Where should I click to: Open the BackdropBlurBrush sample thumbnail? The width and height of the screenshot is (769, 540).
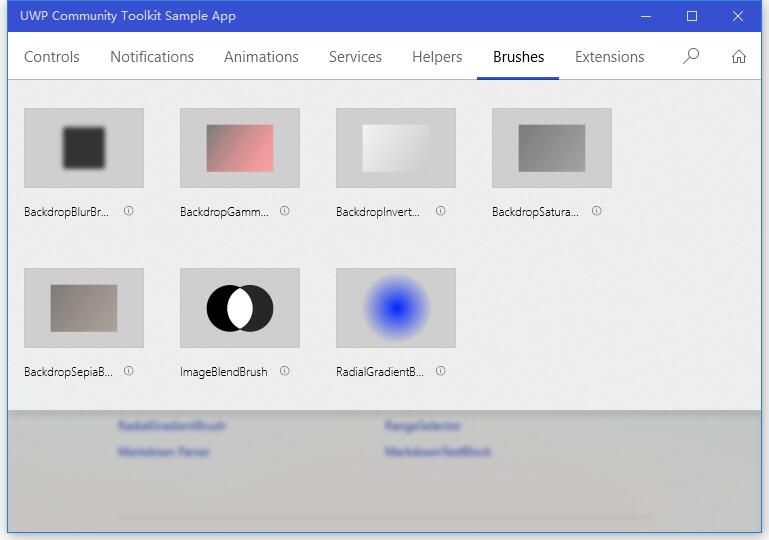click(x=84, y=148)
